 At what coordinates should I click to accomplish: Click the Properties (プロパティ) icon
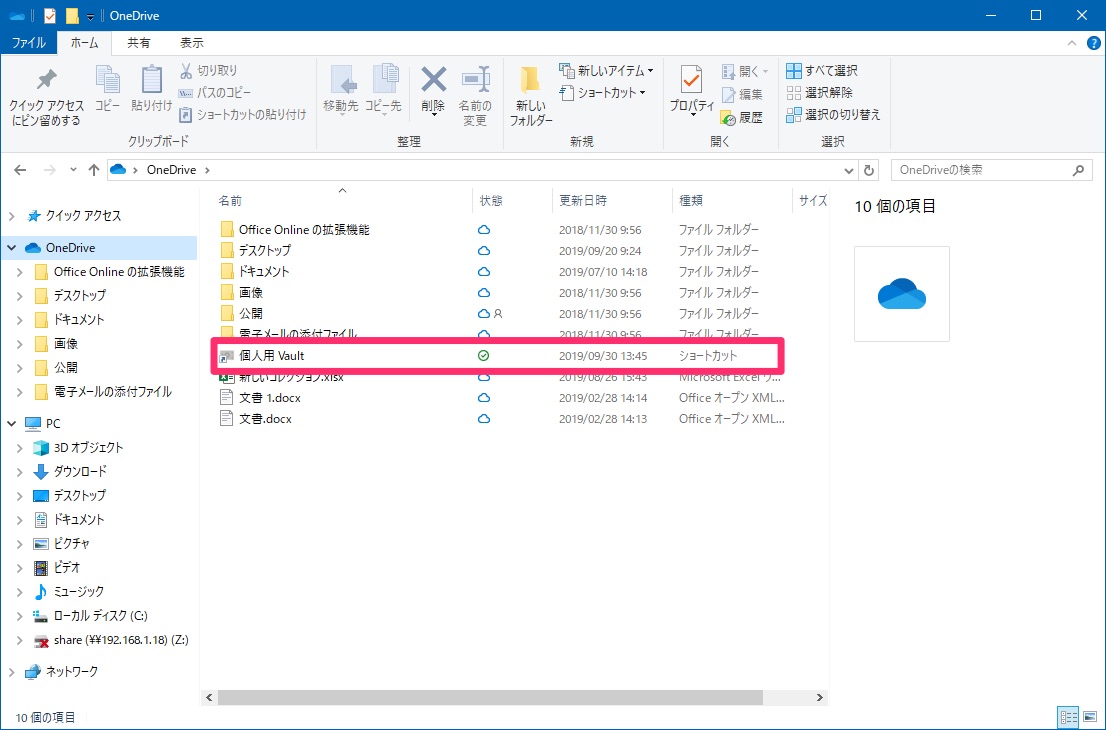coord(692,90)
